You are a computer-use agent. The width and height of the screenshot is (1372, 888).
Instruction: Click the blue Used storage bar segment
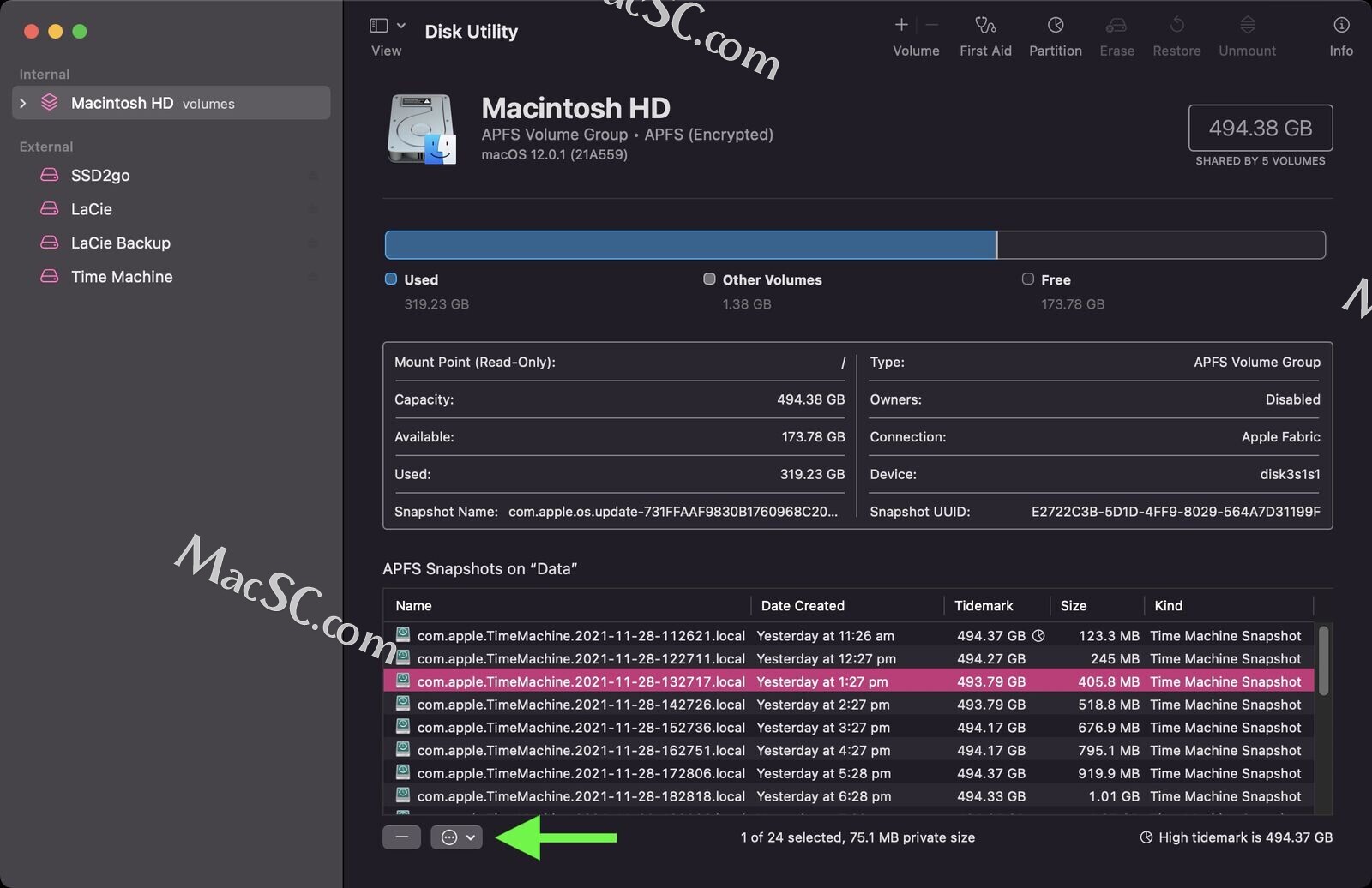690,244
